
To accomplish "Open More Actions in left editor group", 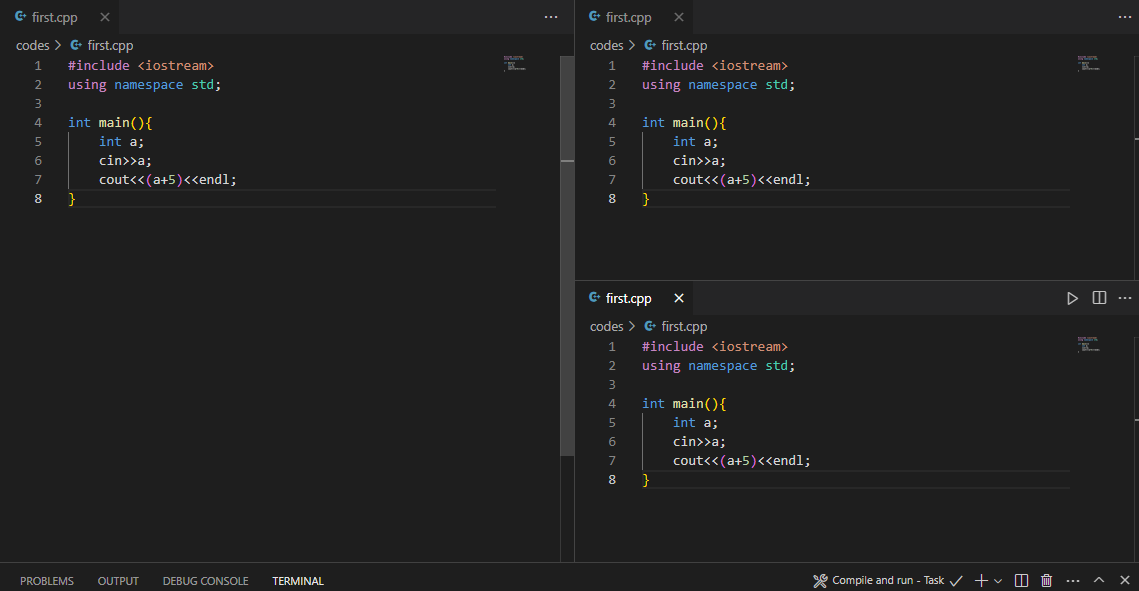I will point(551,17).
